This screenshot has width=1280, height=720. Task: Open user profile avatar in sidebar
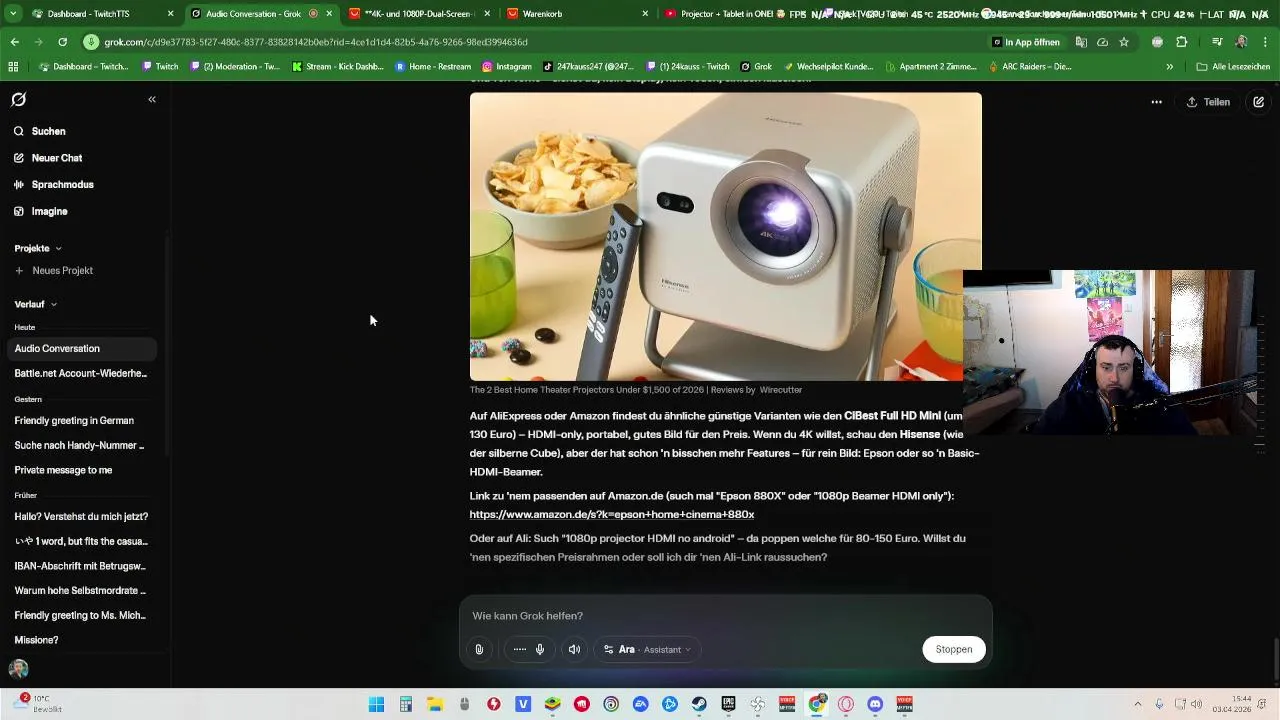coord(19,669)
